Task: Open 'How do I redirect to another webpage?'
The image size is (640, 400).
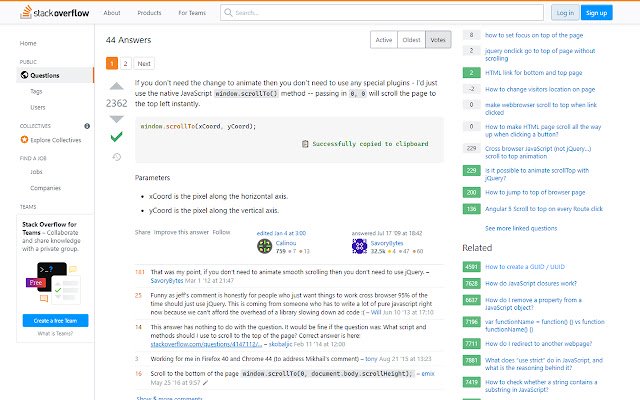Action: pos(538,344)
